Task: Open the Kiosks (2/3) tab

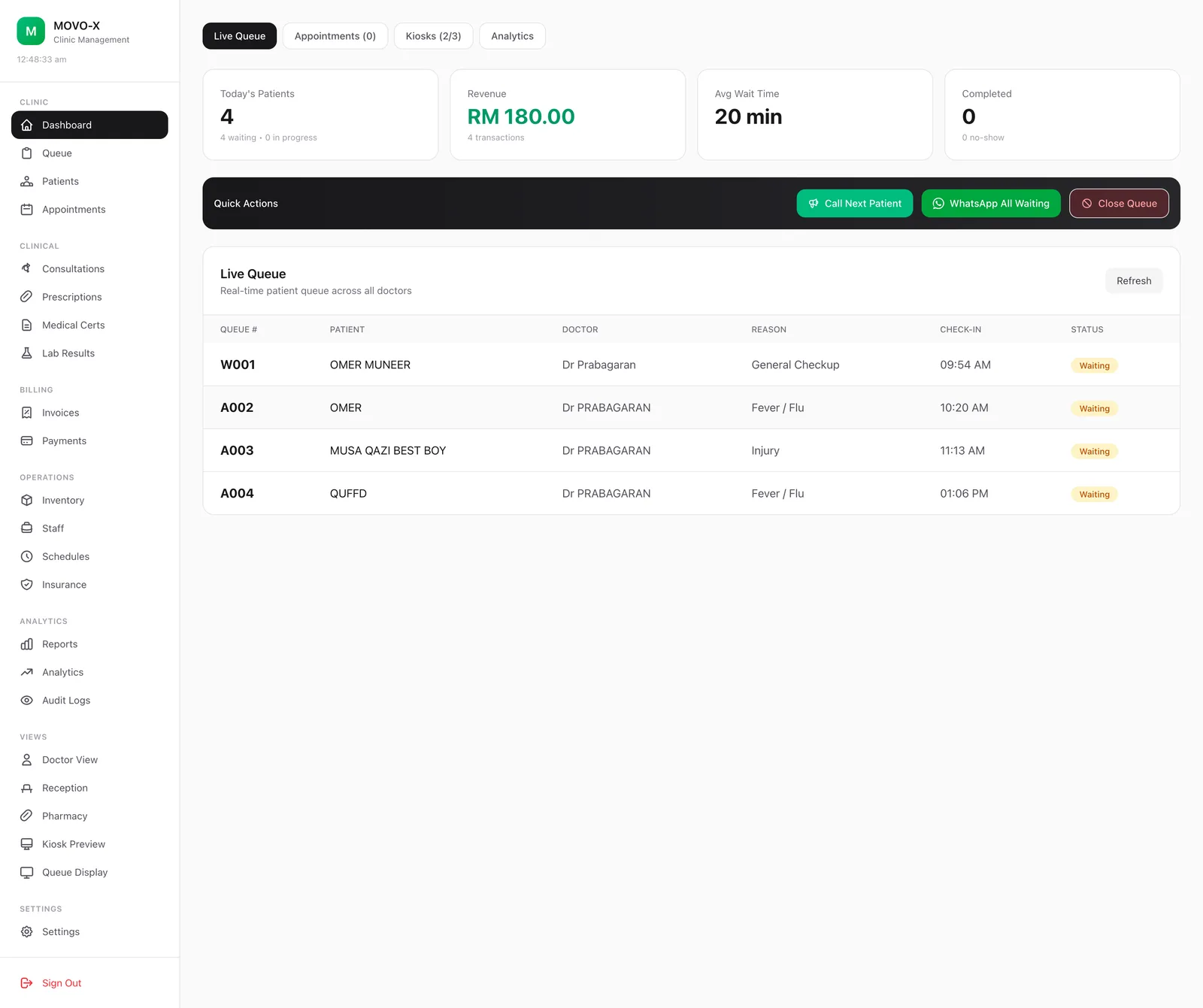Action: click(433, 36)
